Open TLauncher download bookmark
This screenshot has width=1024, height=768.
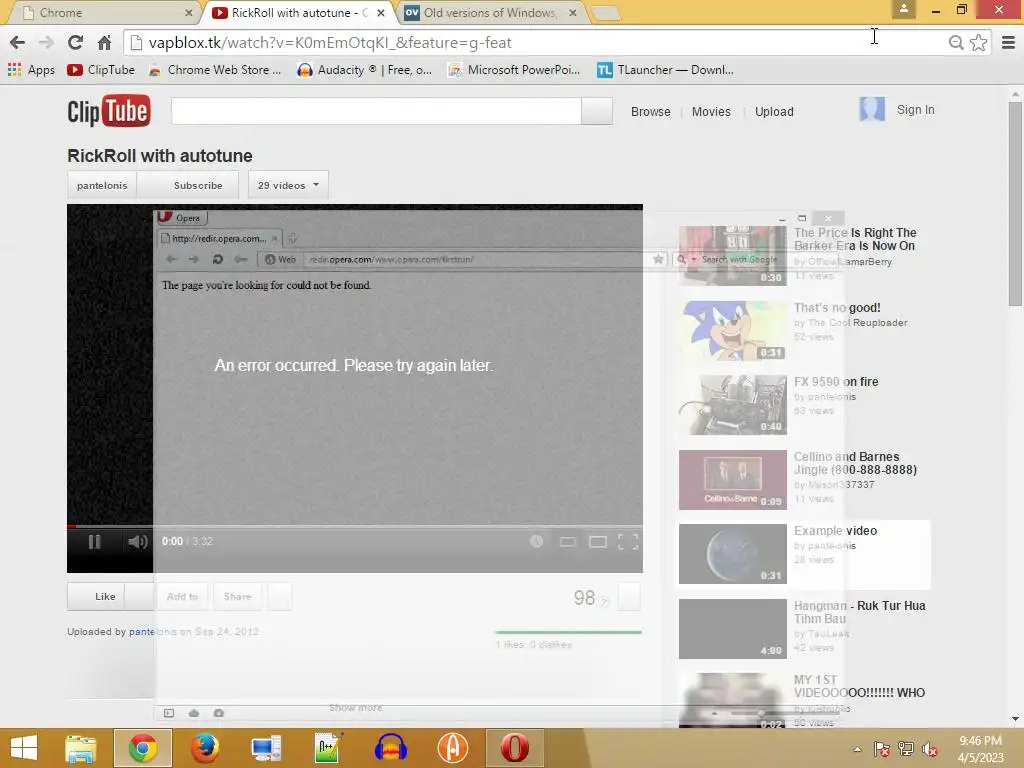tap(665, 70)
